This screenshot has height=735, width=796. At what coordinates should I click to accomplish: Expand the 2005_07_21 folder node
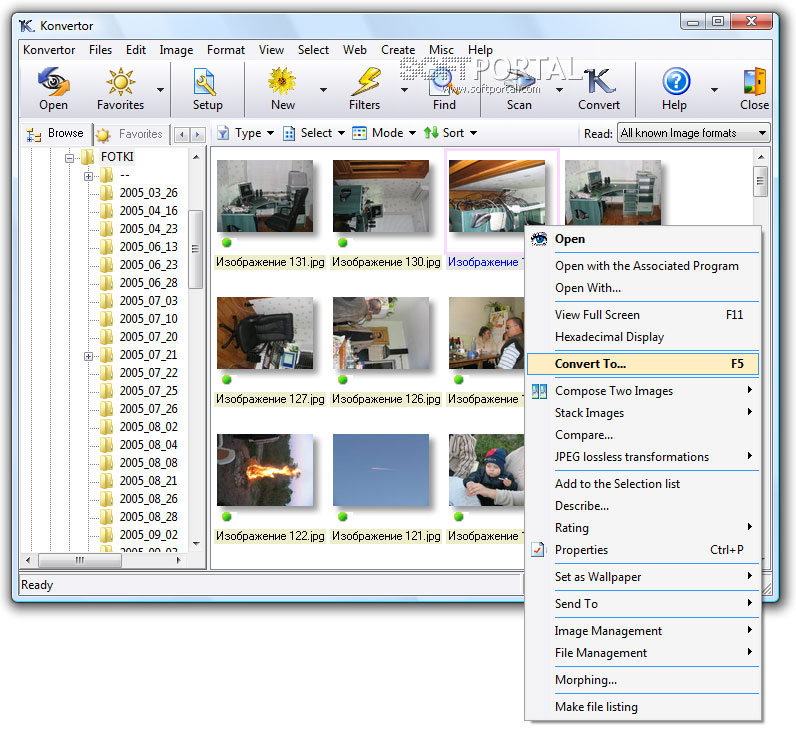click(89, 355)
